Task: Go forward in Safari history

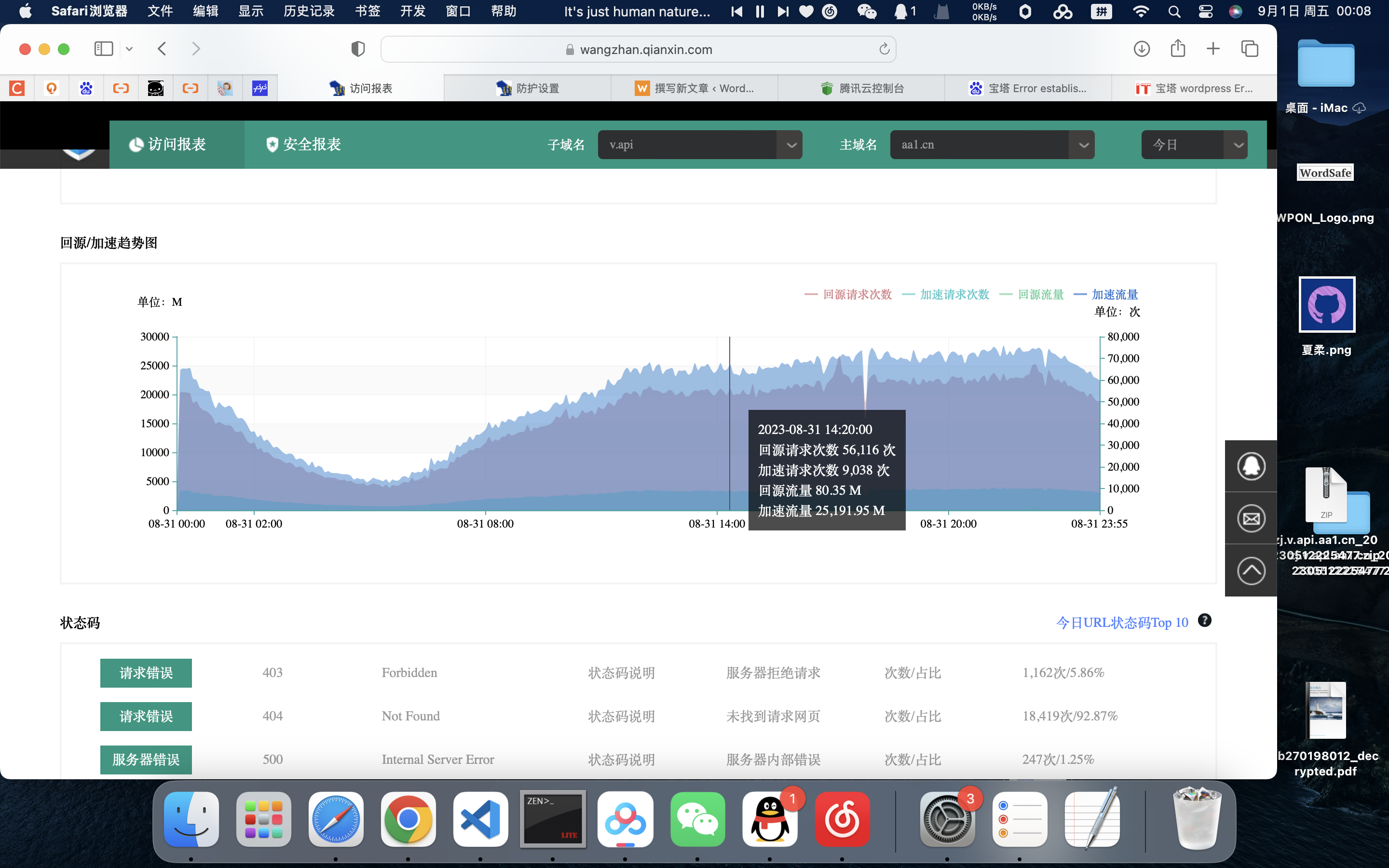Action: pos(196,49)
